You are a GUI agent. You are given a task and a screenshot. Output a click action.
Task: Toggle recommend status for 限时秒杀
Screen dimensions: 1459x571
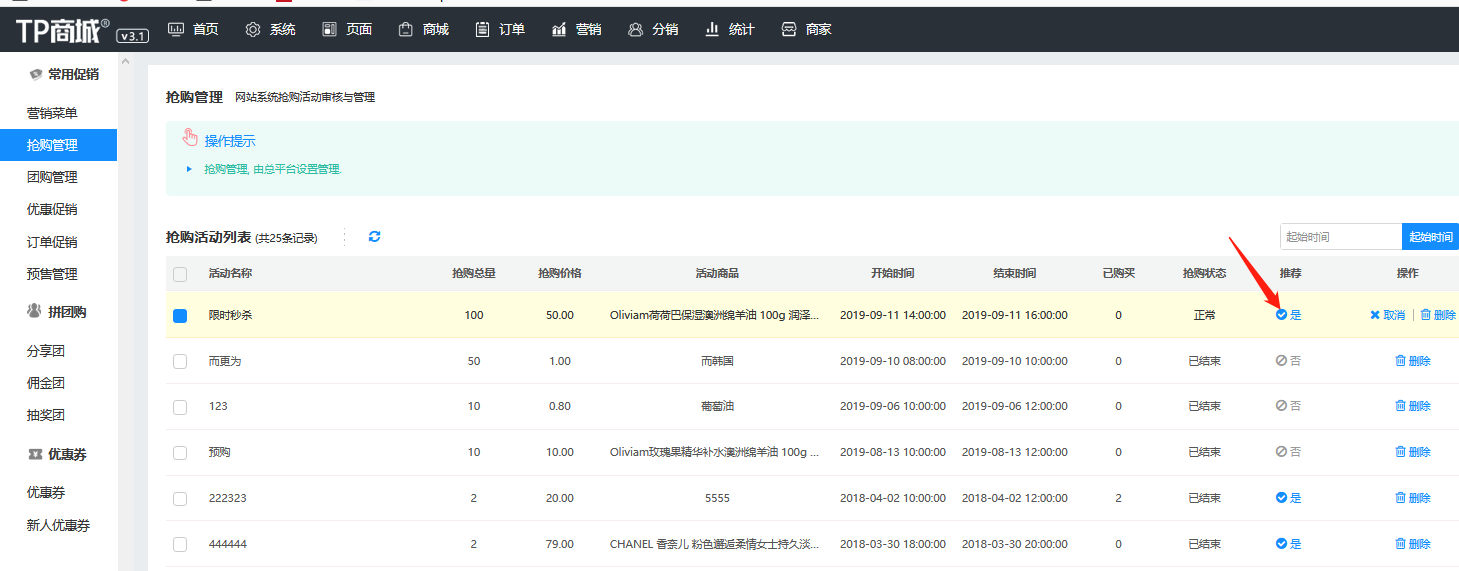pyautogui.click(x=1288, y=315)
